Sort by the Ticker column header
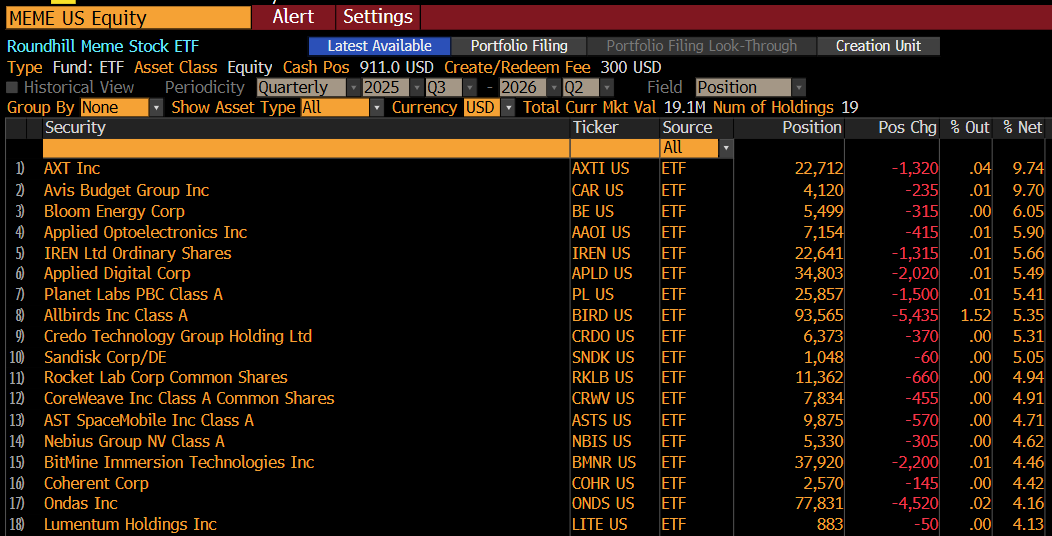The image size is (1052, 536). [615, 127]
